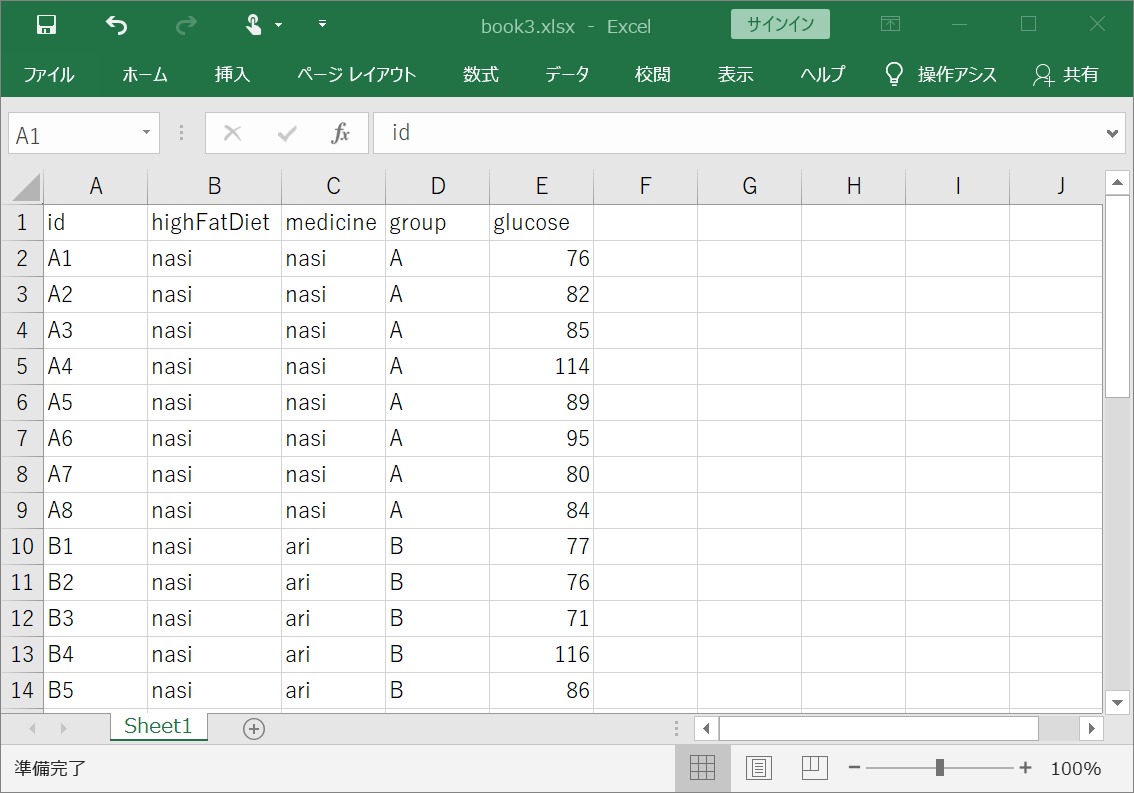Click the touch/mouse mode icon

(254, 25)
